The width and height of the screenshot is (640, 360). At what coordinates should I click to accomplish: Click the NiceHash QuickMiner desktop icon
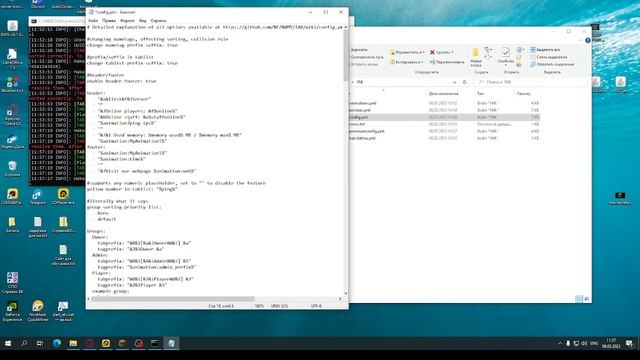(38, 311)
